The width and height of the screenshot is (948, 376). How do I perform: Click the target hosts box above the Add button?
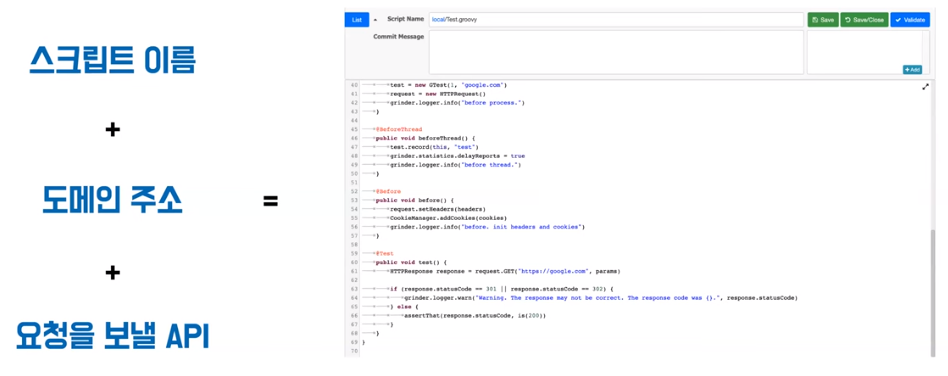pos(865,47)
